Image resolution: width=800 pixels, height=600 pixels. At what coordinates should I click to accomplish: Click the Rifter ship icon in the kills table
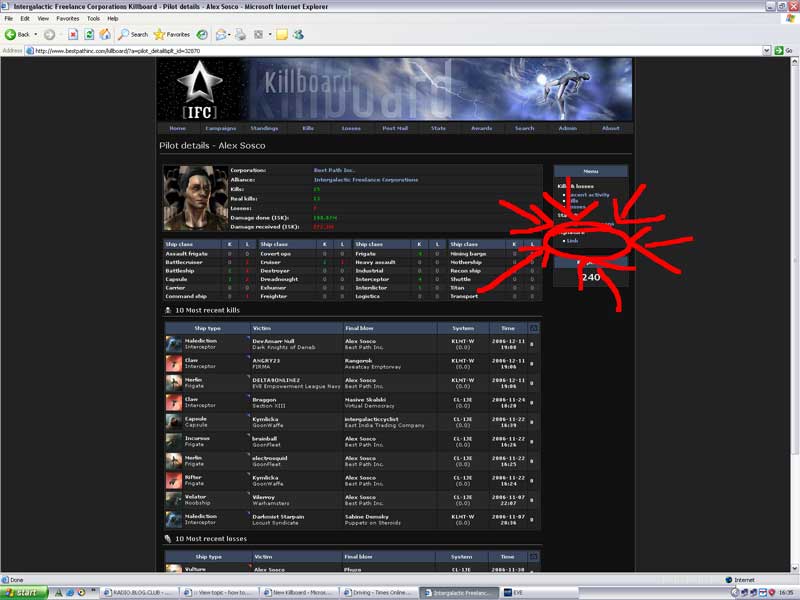pos(174,480)
